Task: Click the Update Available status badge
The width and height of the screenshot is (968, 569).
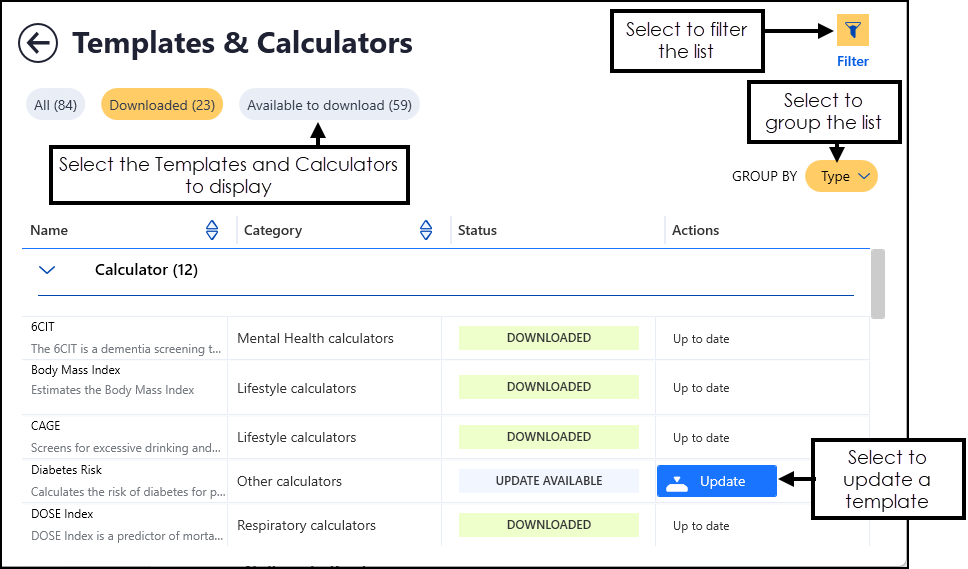Action: tap(548, 481)
